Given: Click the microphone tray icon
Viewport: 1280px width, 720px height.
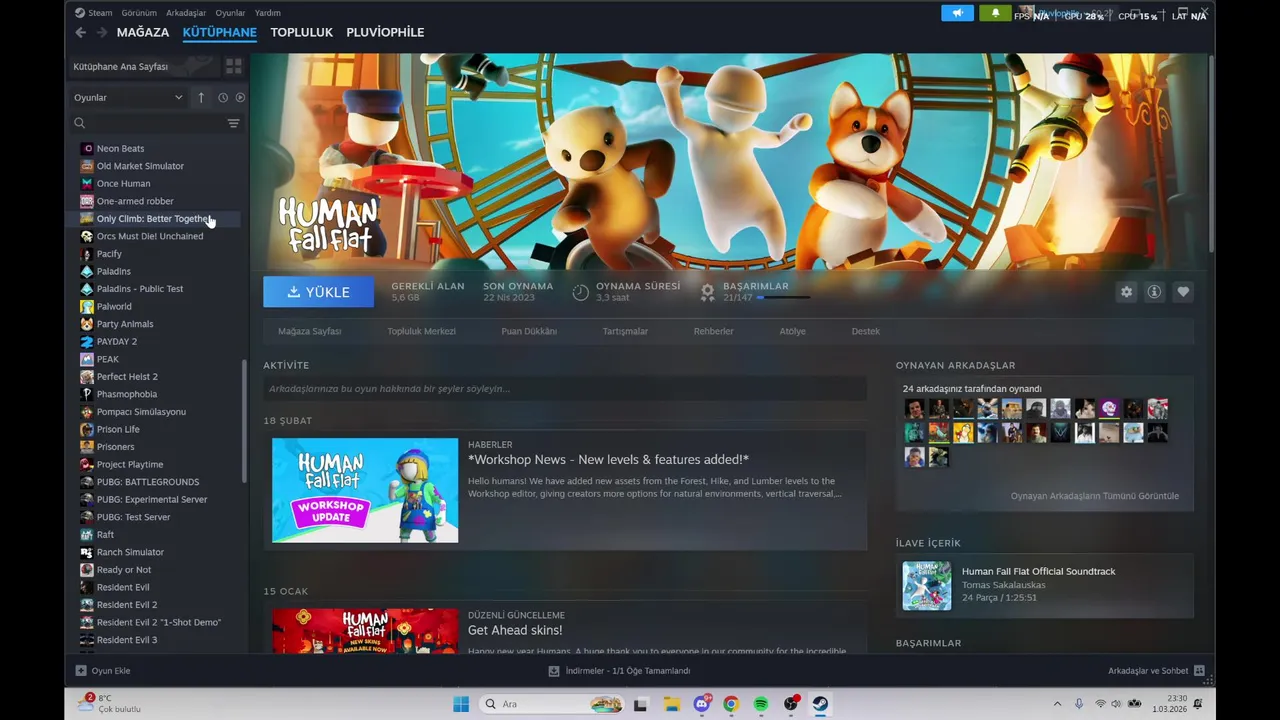Looking at the screenshot, I should coord(1079,704).
